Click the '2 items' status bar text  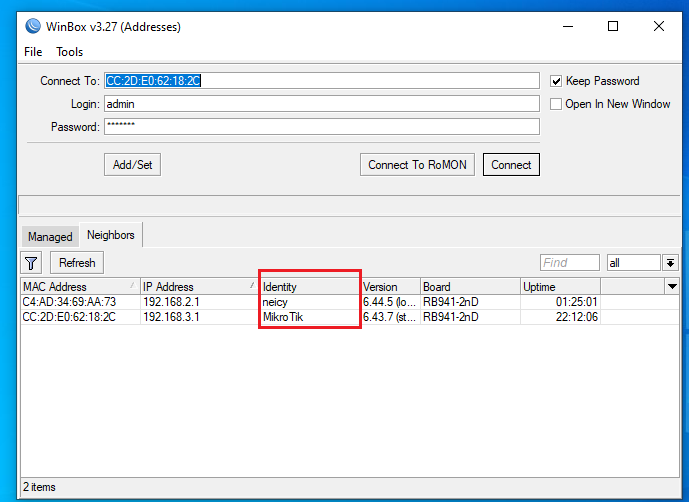click(39, 487)
